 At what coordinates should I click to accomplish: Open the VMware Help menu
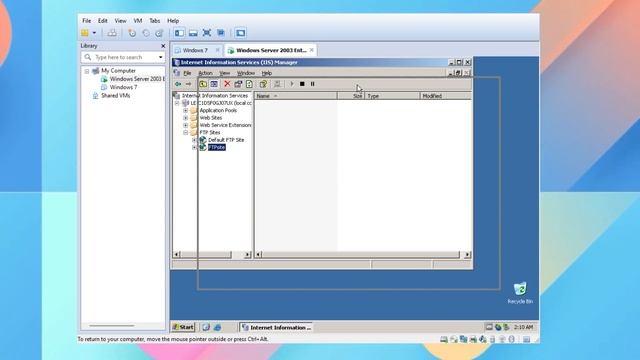pyautogui.click(x=173, y=20)
